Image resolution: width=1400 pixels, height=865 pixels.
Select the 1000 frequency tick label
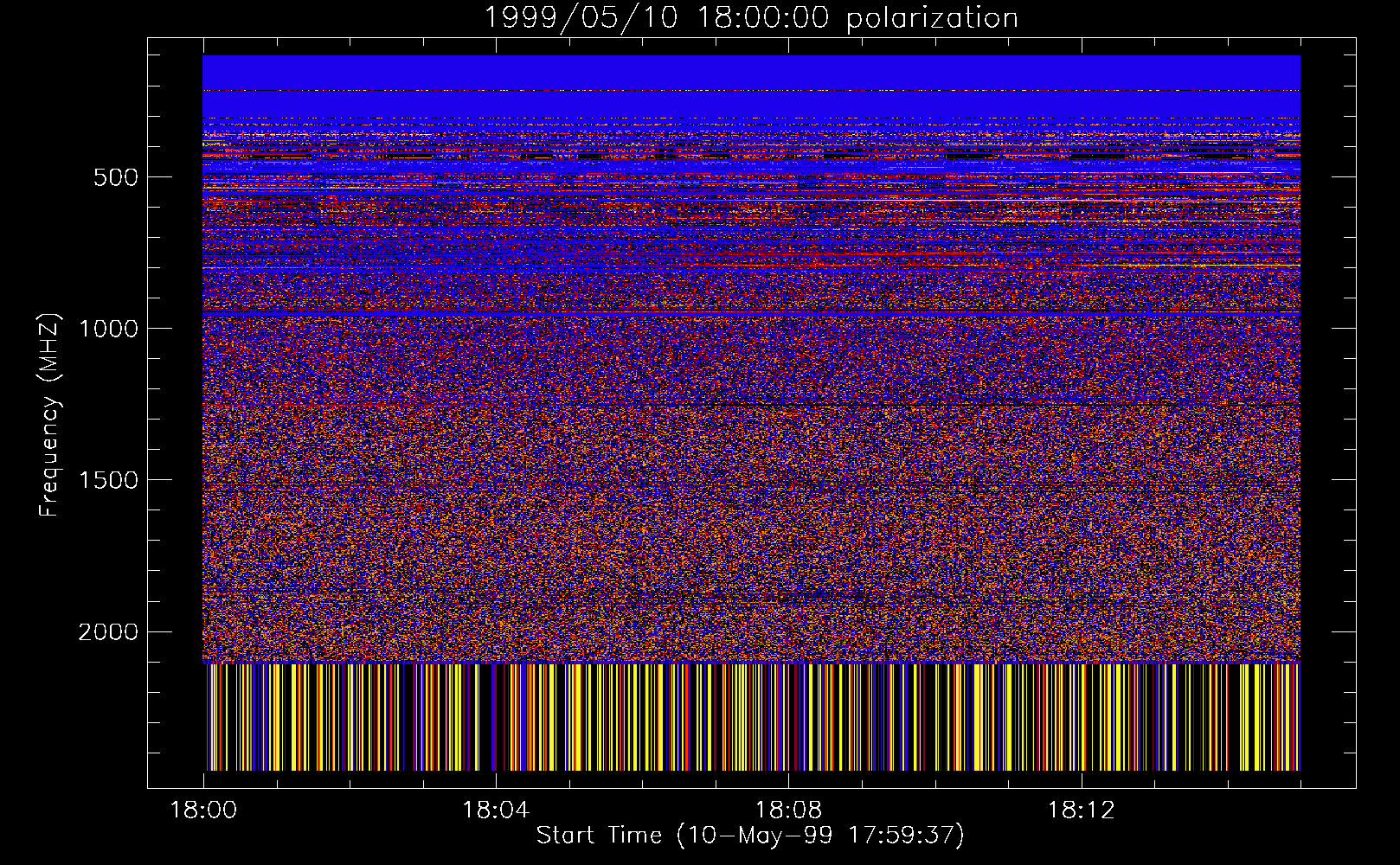[109, 329]
